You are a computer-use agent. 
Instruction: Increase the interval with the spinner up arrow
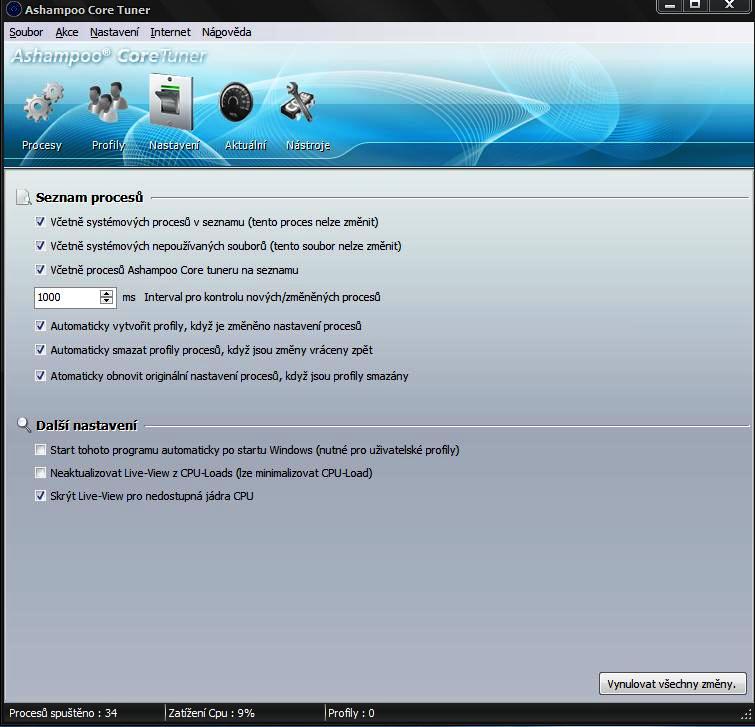[106, 293]
